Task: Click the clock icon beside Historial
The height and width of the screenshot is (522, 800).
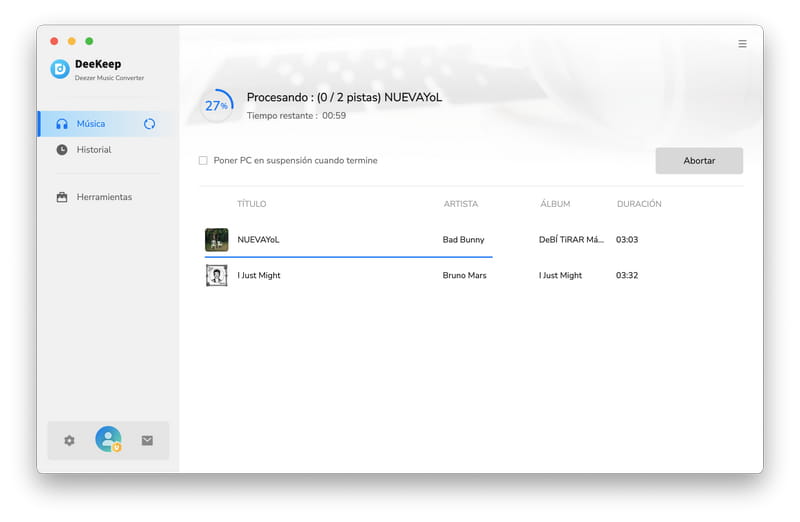Action: pos(62,150)
